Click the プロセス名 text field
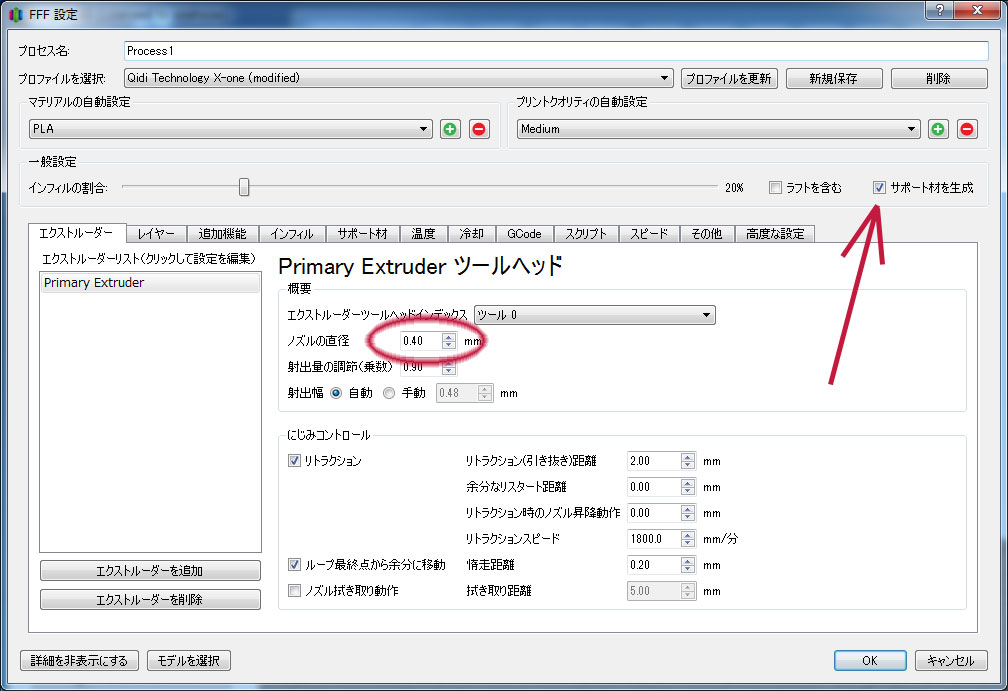The width and height of the screenshot is (1008, 691). 555,50
